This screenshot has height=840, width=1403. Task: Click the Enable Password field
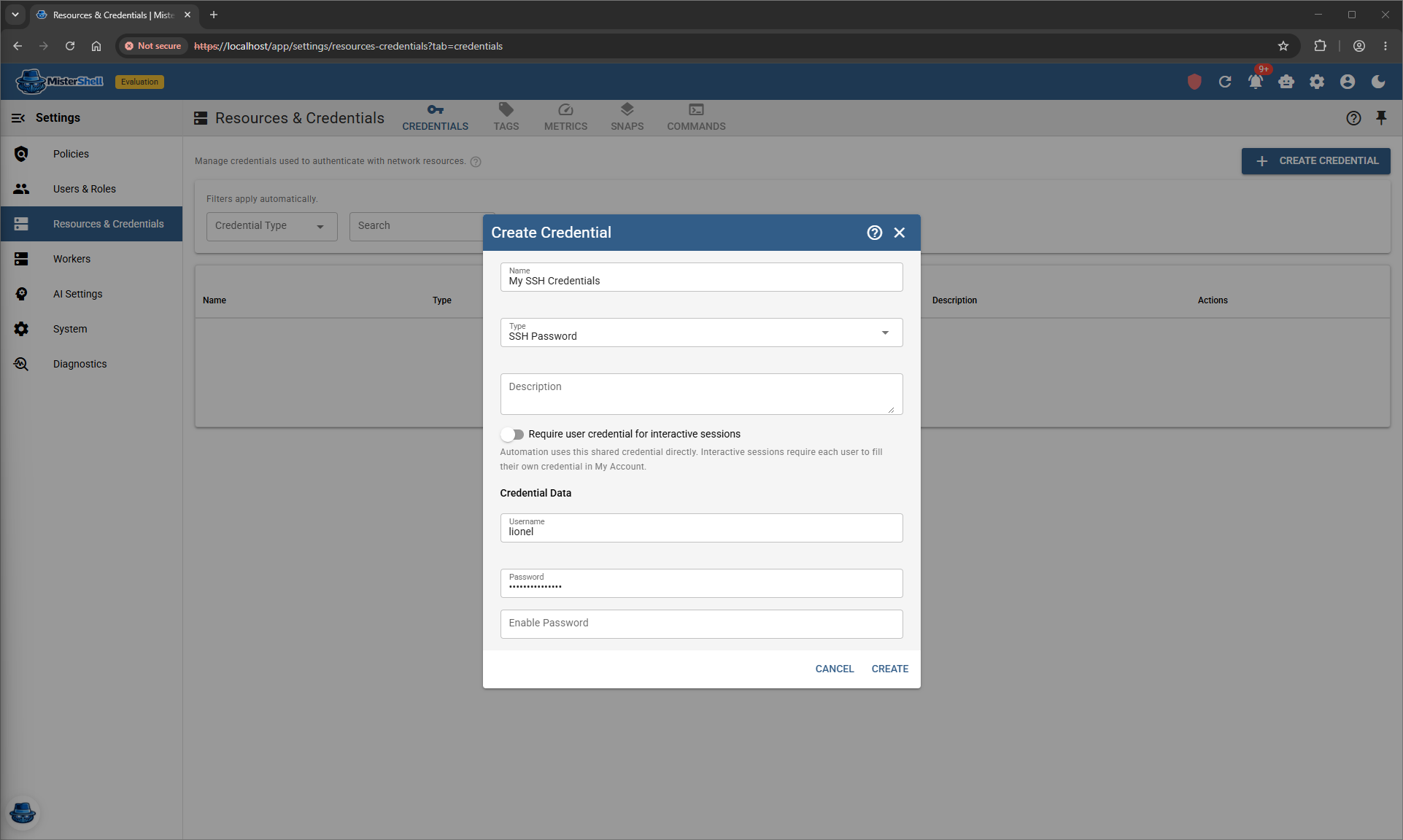[x=701, y=624]
